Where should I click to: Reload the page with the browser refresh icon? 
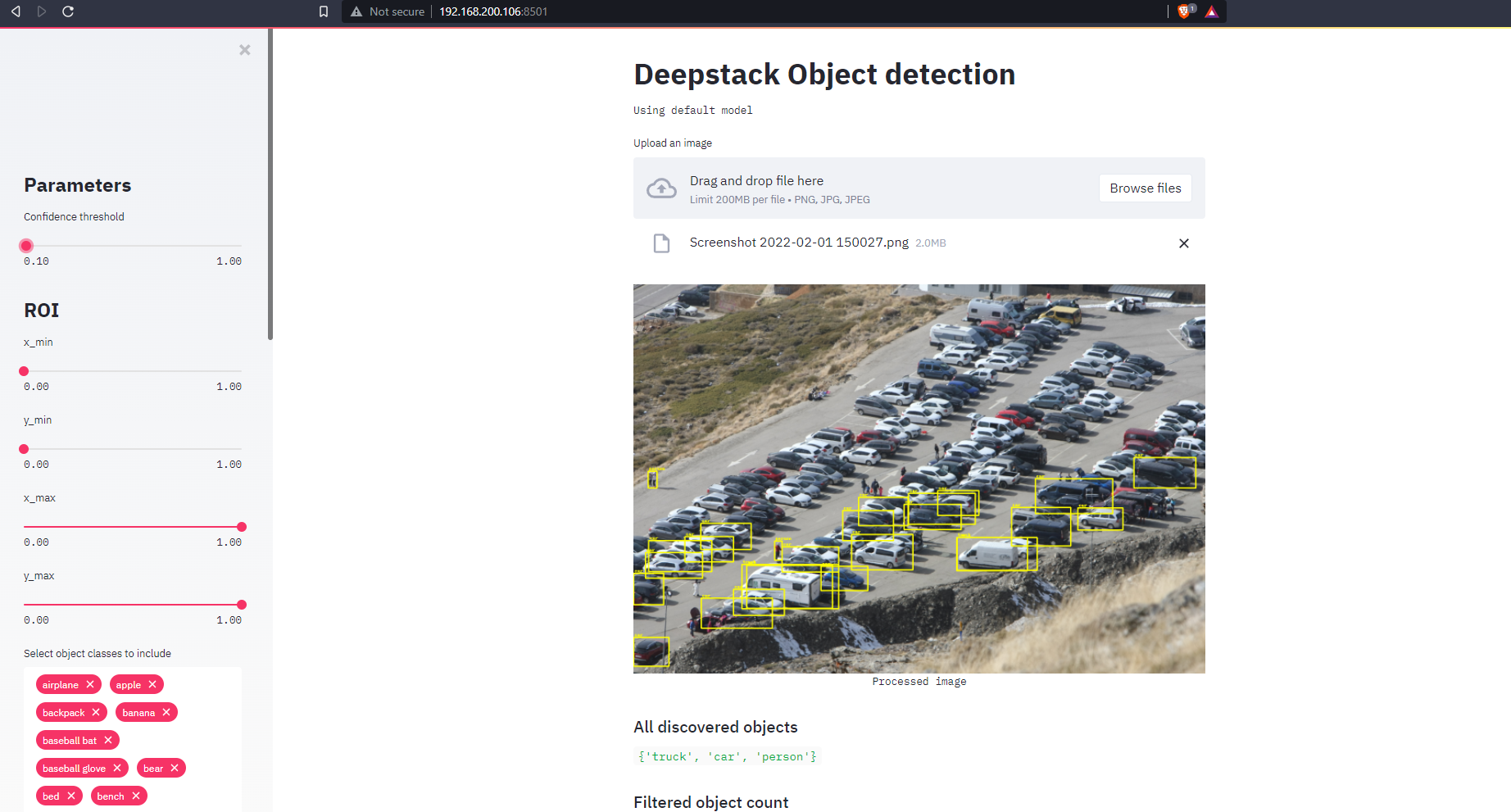click(68, 11)
